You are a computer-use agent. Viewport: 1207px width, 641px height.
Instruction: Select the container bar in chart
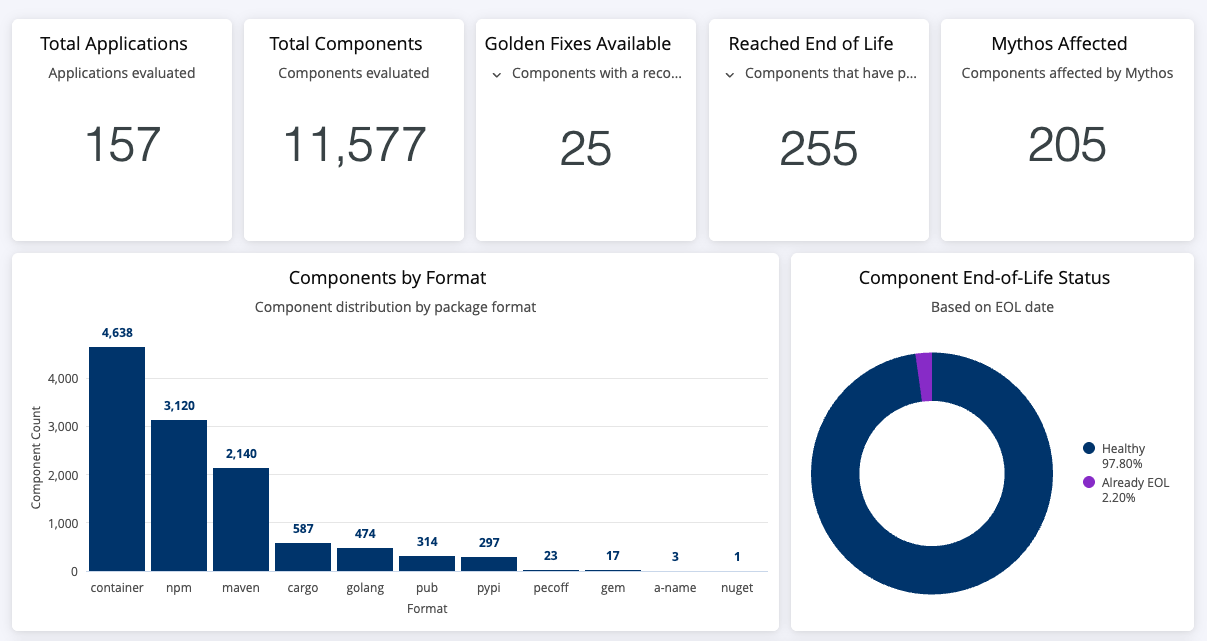coord(117,459)
